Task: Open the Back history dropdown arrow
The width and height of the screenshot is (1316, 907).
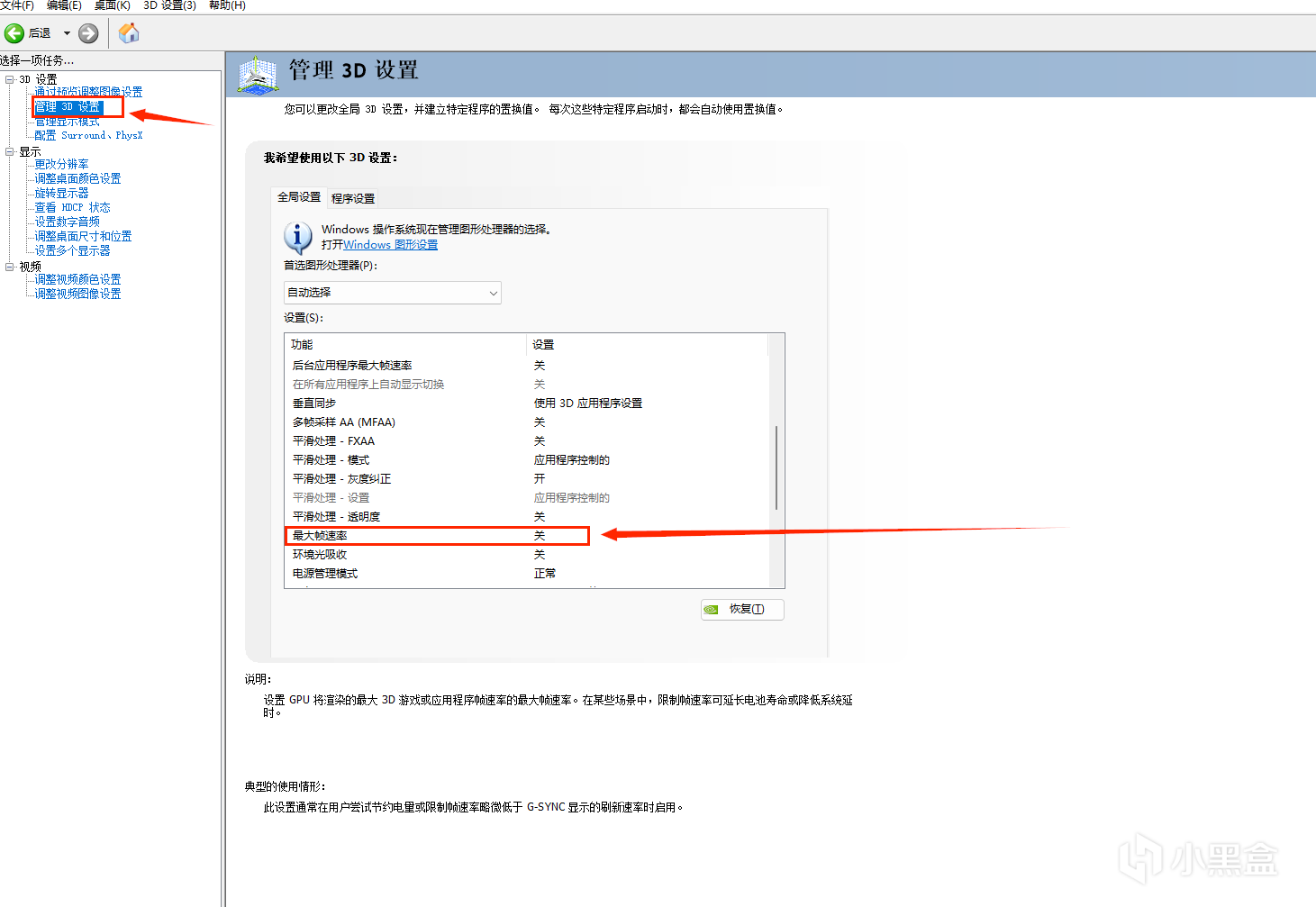Action: (x=67, y=33)
